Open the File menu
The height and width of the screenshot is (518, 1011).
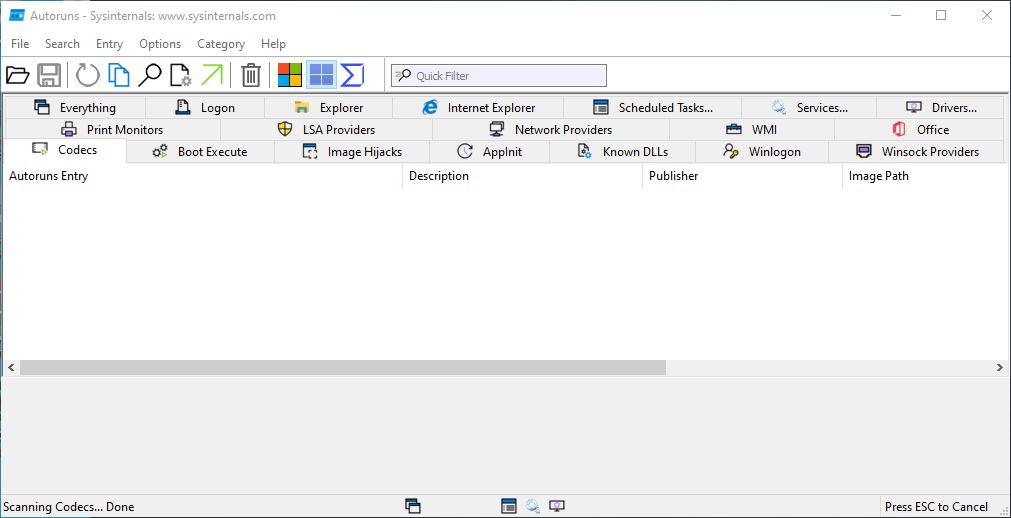pyautogui.click(x=20, y=44)
